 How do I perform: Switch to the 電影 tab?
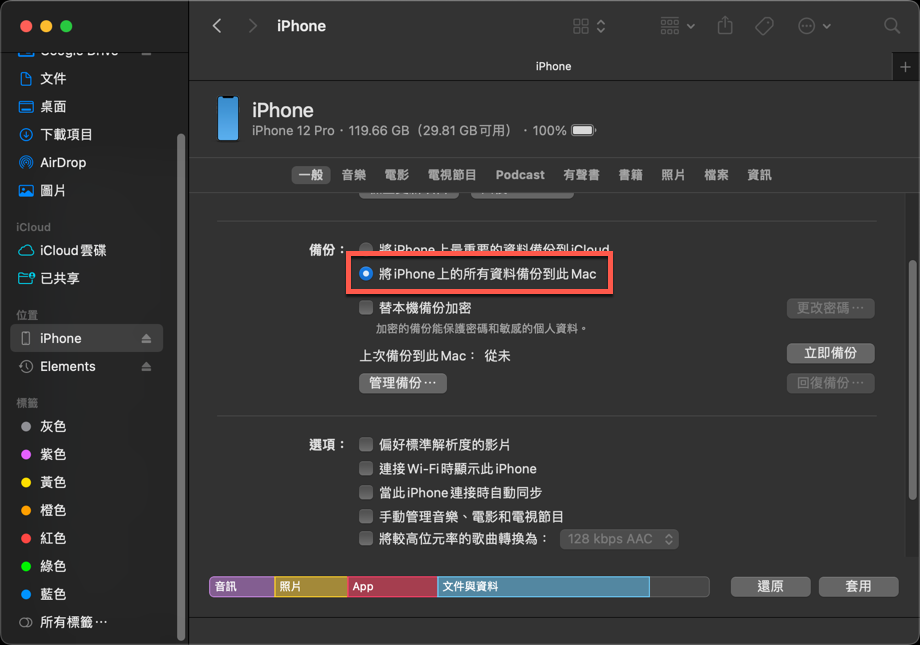click(397, 175)
